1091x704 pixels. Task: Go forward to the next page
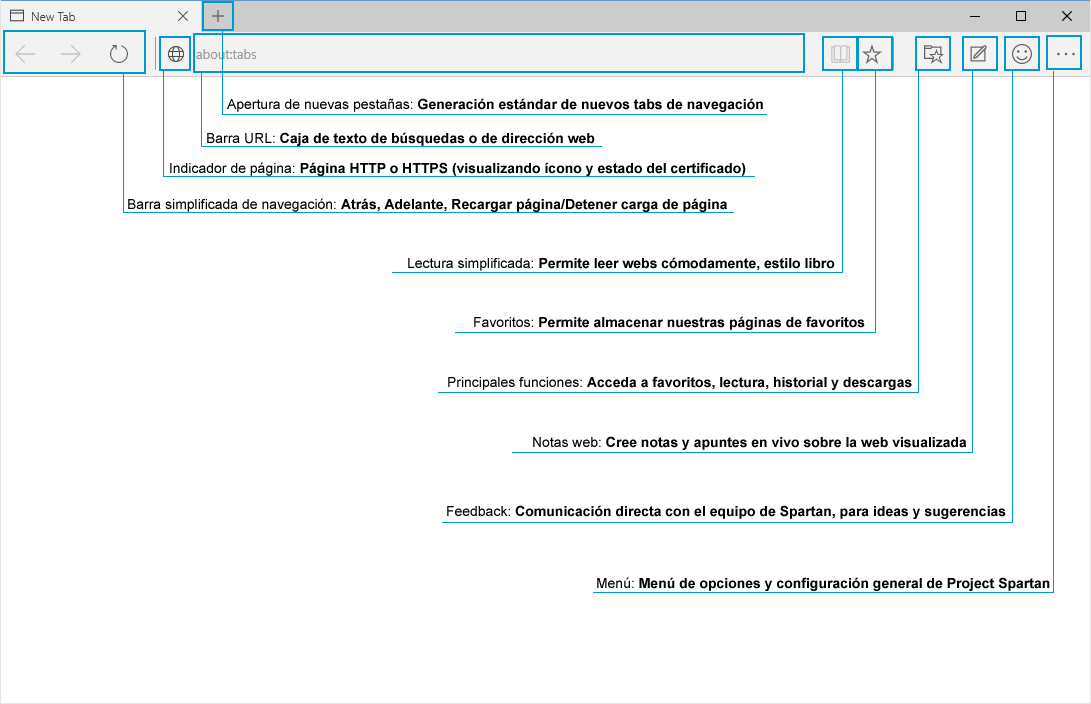(71, 54)
